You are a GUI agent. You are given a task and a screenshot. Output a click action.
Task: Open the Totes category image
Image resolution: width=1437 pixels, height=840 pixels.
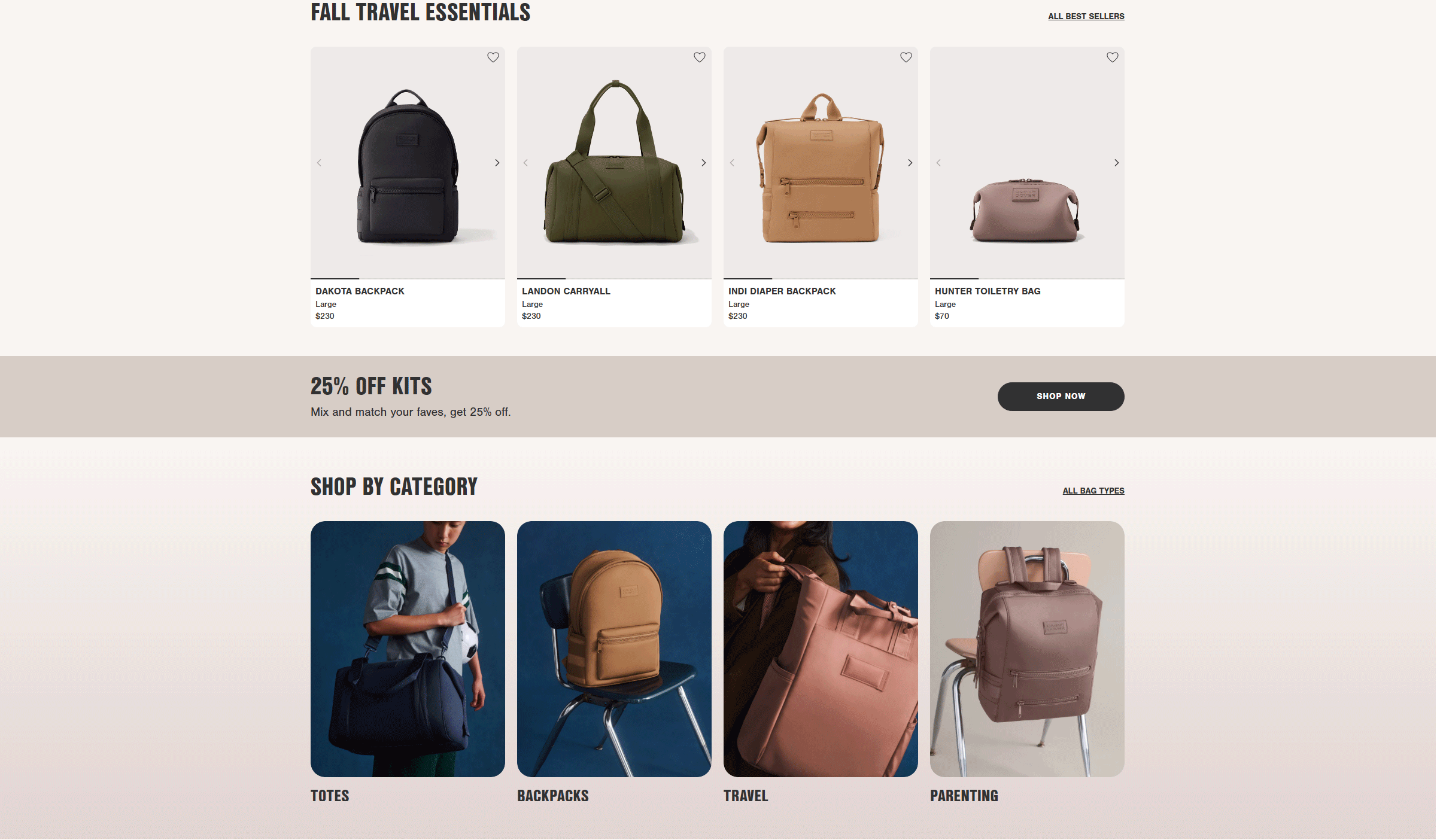pyautogui.click(x=408, y=649)
